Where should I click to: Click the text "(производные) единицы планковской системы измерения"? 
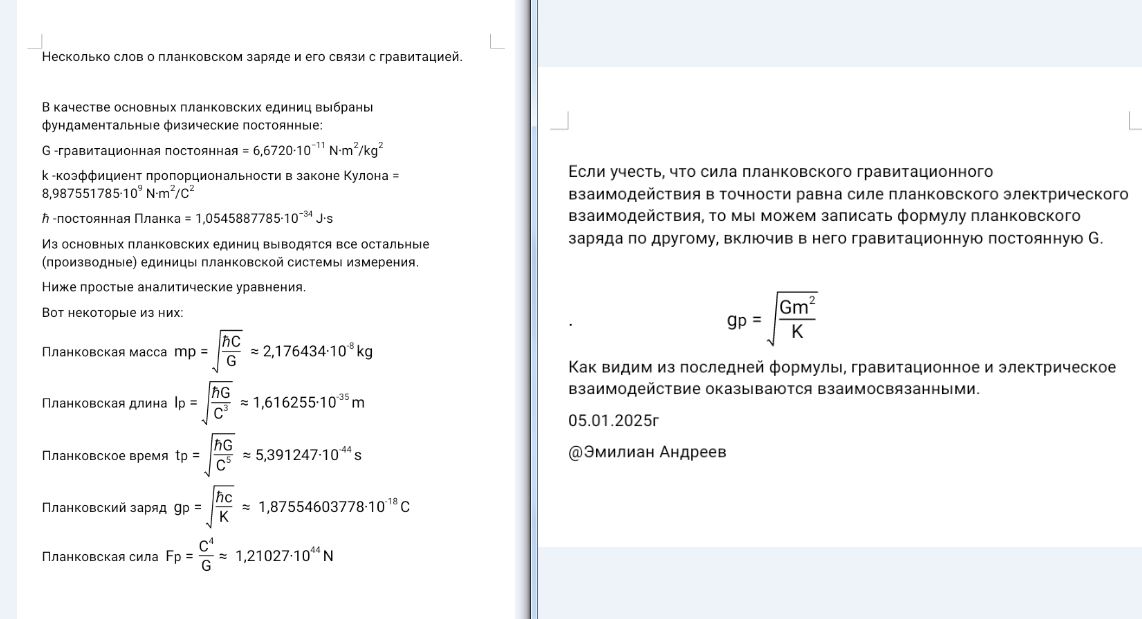click(230, 262)
